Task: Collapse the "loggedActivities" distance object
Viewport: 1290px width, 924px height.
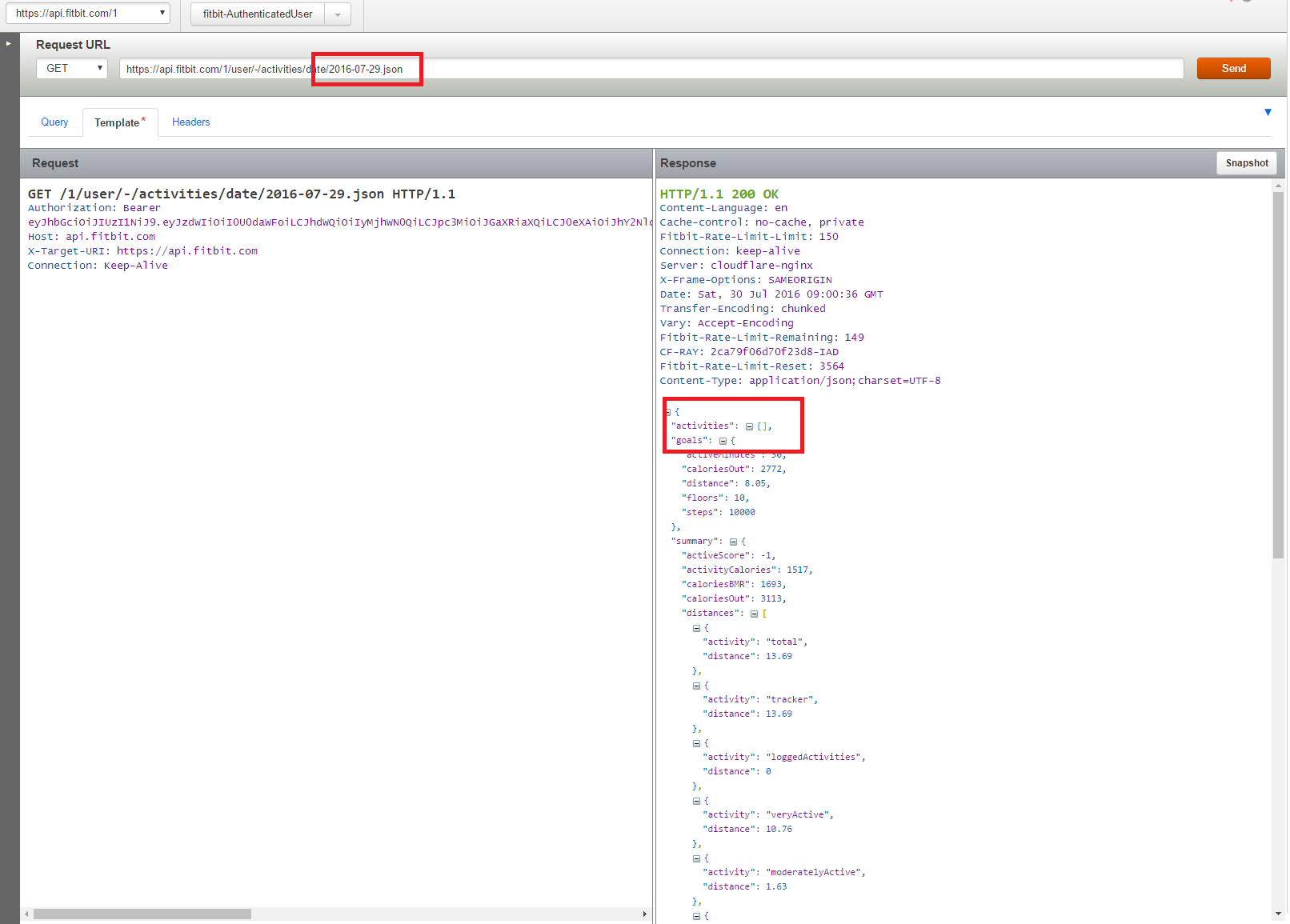Action: click(696, 744)
